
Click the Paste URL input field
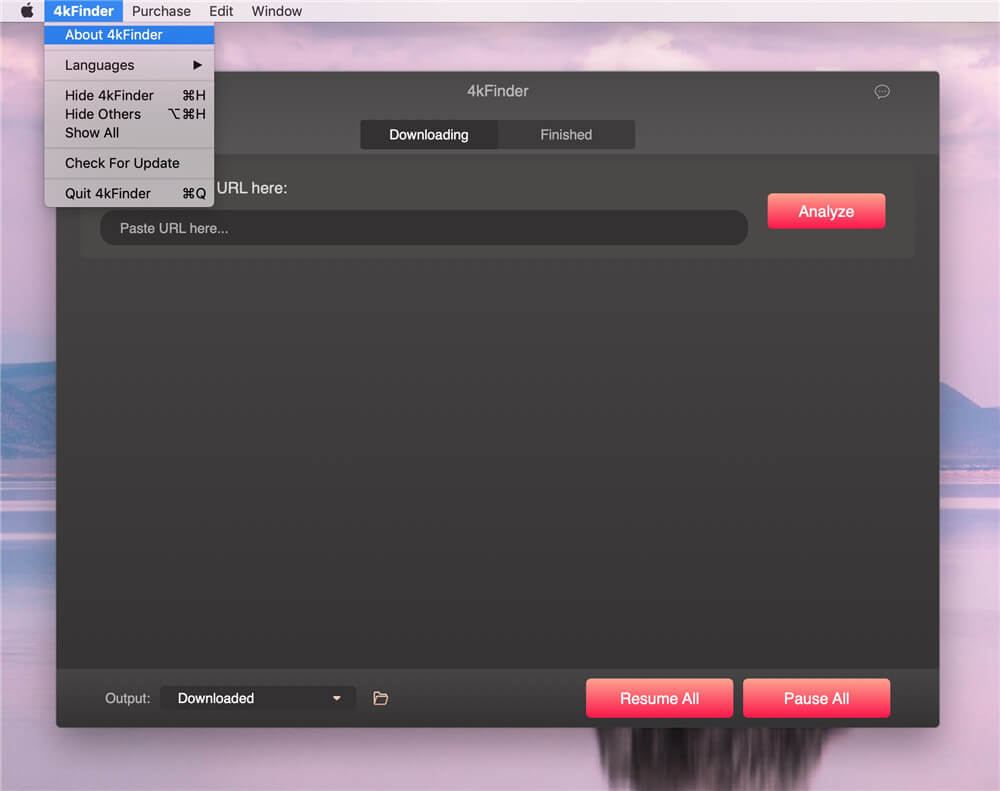tap(423, 228)
